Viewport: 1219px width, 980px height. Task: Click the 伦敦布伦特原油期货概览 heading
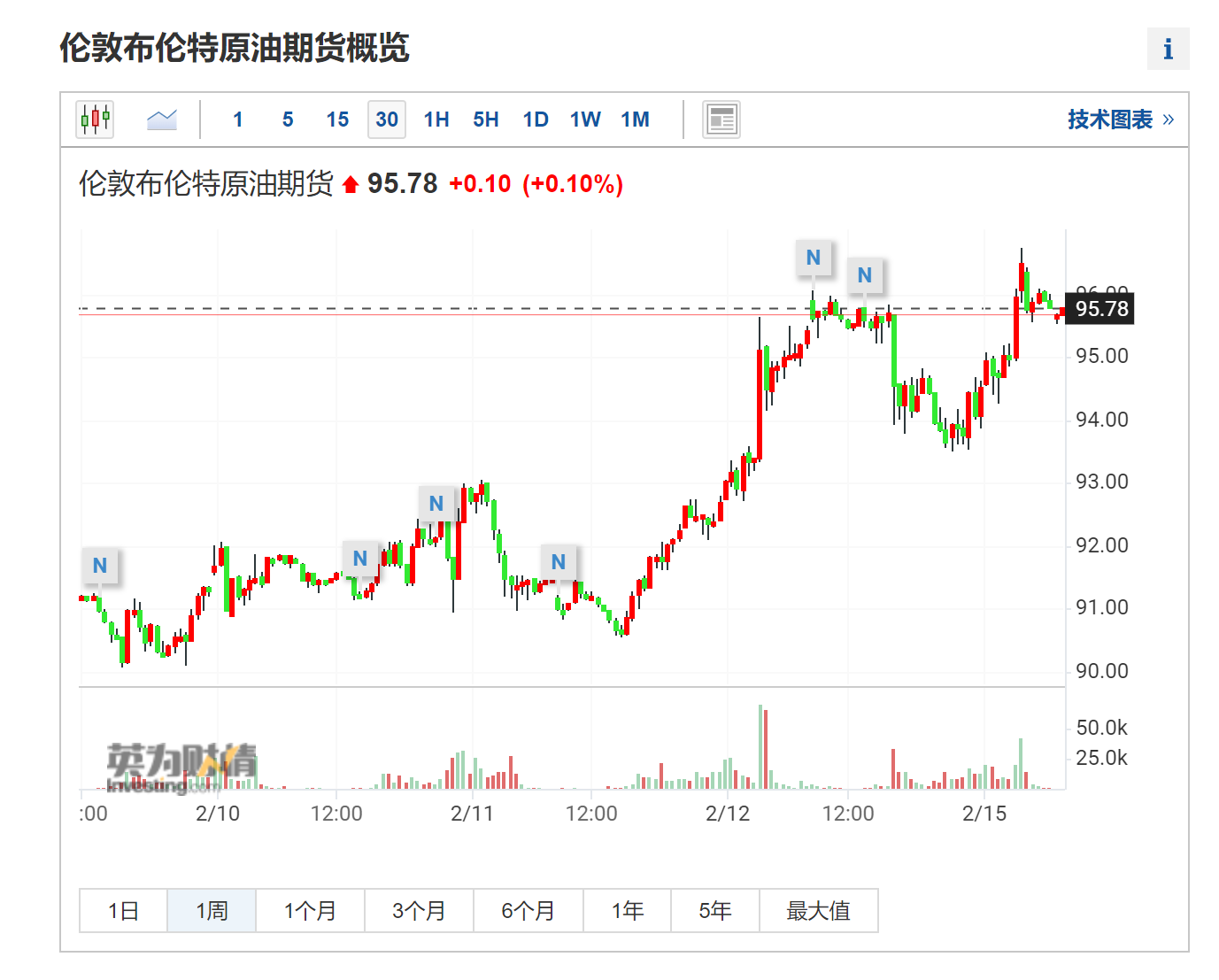tap(235, 48)
